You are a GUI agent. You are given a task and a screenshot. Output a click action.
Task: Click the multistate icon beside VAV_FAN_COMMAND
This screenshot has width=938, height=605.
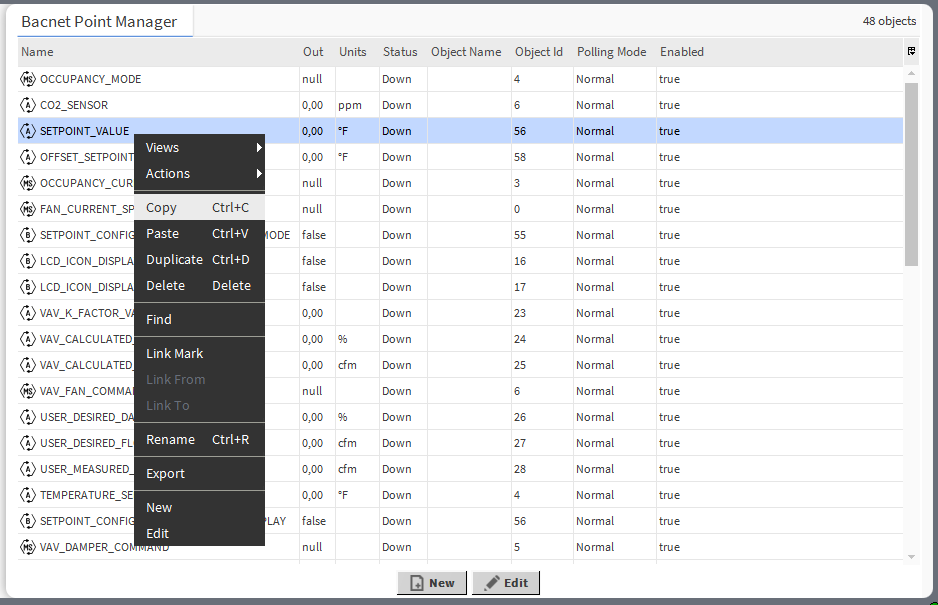tap(27, 390)
